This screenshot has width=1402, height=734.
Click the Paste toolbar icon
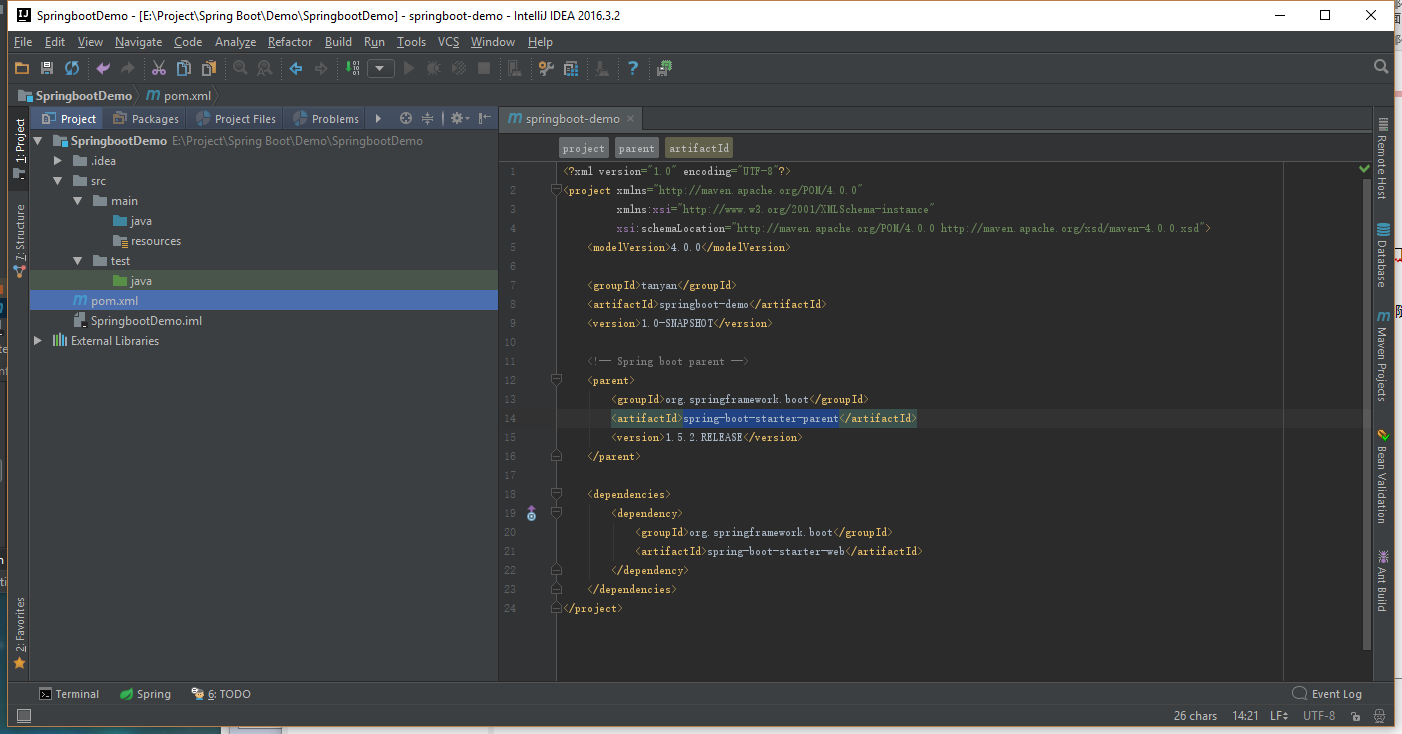[x=209, y=68]
